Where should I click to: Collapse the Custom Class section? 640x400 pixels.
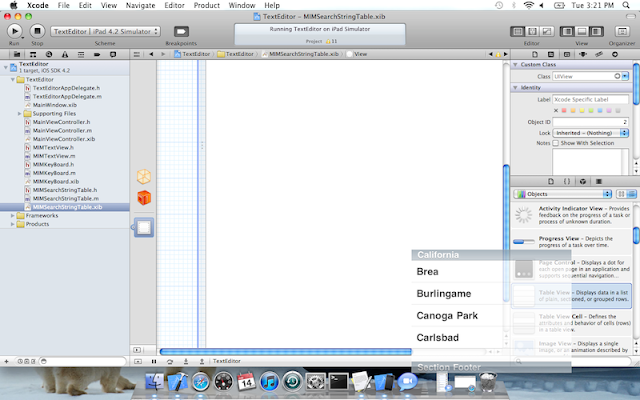(515, 64)
